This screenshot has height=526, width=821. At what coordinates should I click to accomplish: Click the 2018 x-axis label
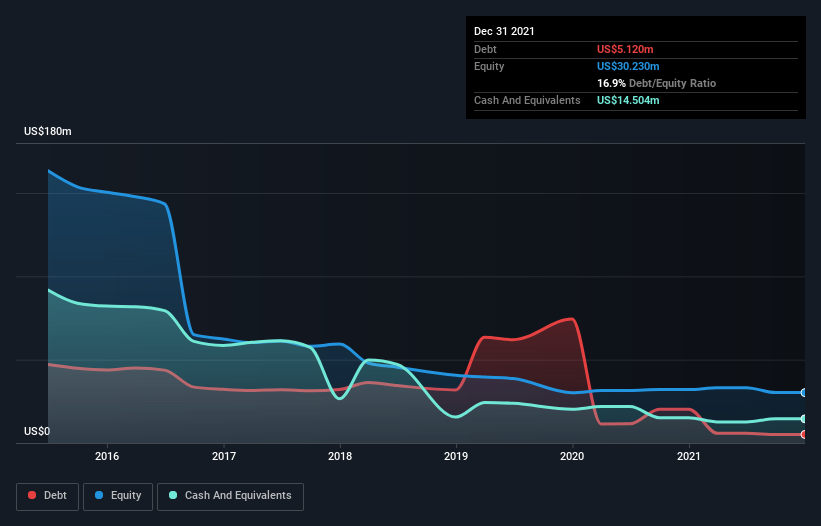[340, 456]
